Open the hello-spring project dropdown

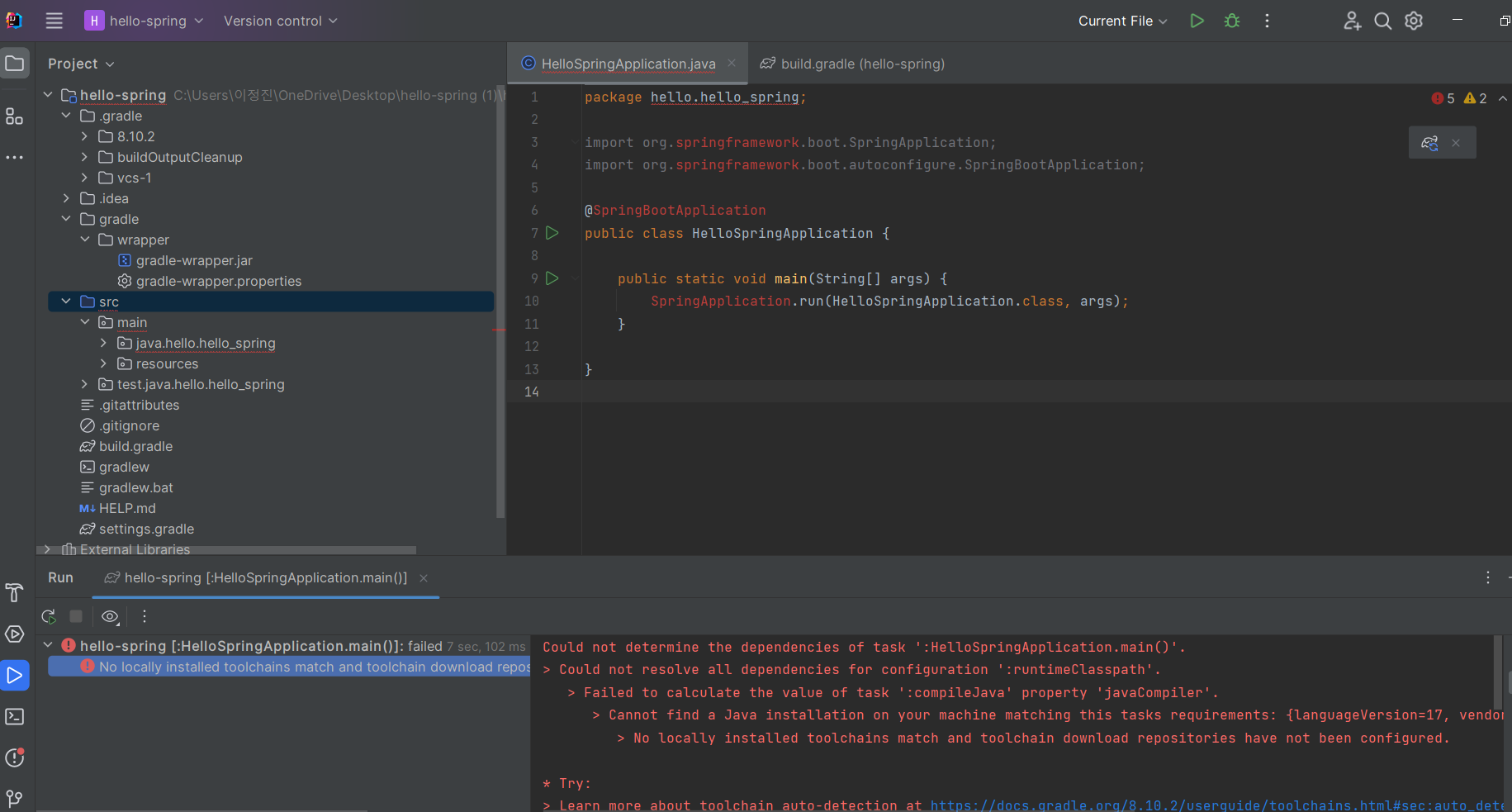(144, 21)
